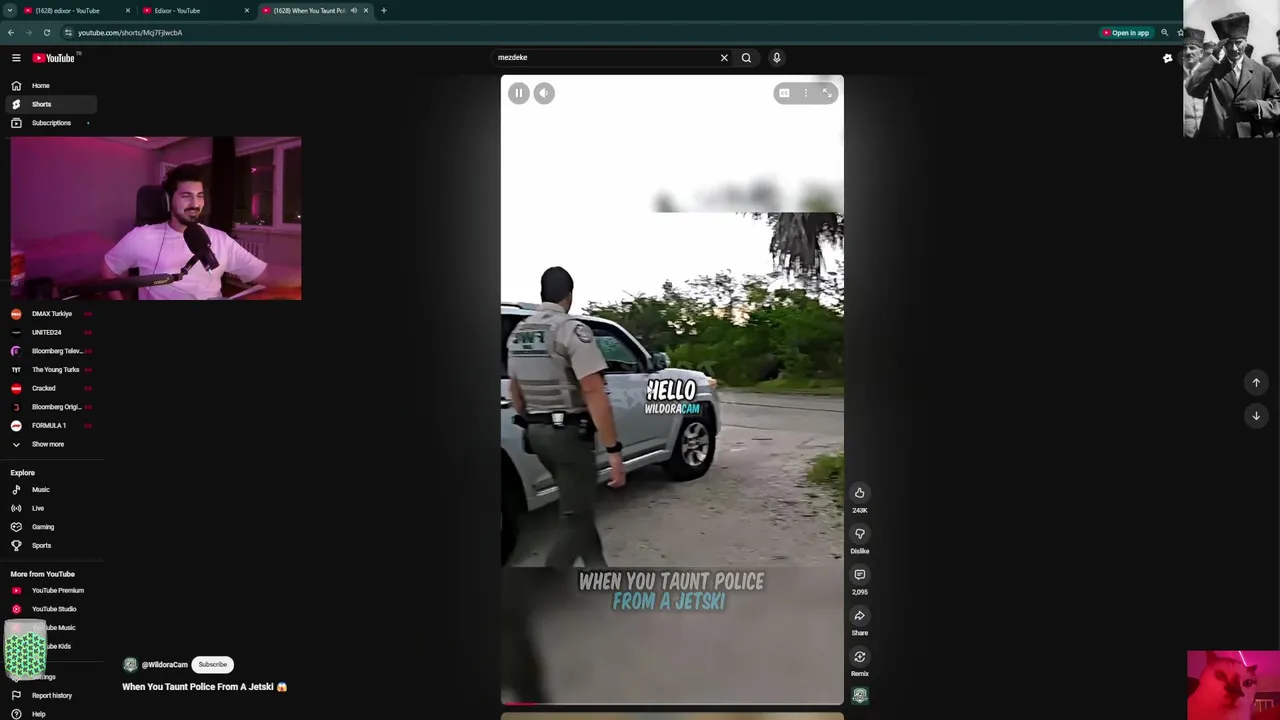The width and height of the screenshot is (1280, 720).
Task: Mute the Short's volume
Action: (x=544, y=93)
